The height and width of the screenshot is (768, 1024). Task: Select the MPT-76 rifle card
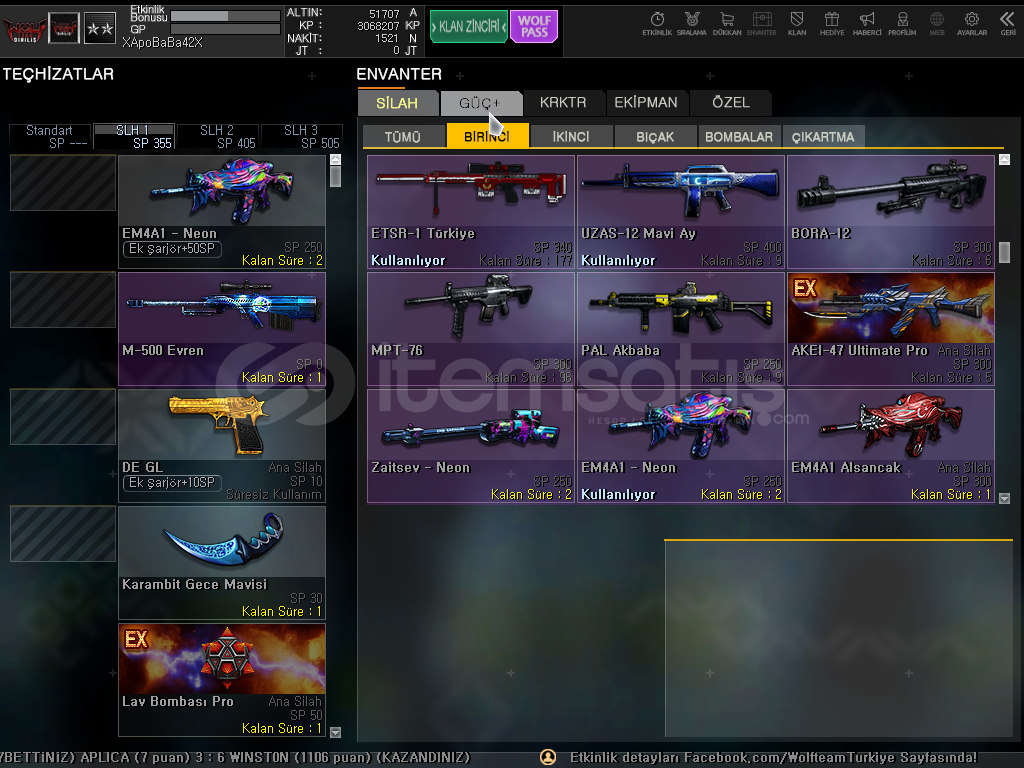pos(471,328)
